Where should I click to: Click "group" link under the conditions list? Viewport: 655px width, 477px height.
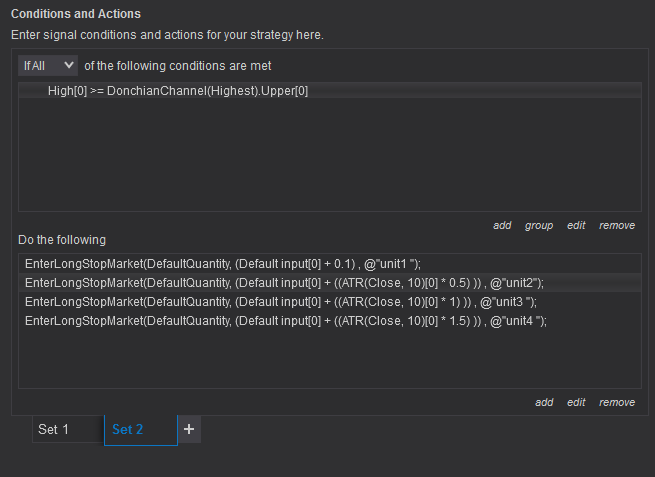(x=539, y=225)
